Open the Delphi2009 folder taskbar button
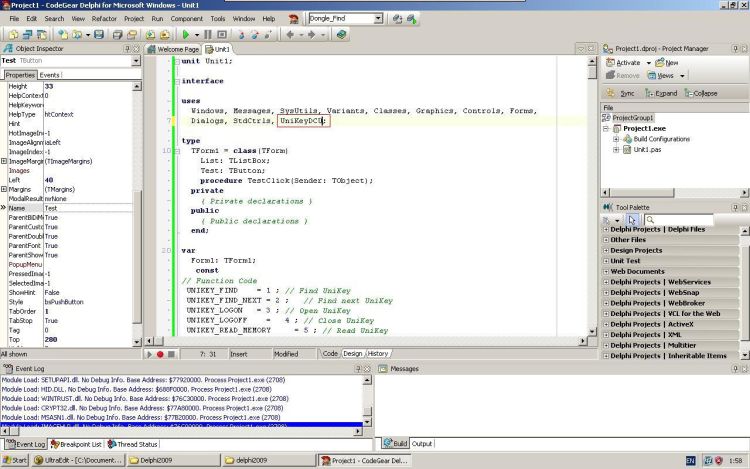This screenshot has height=469, width=750. 173,460
